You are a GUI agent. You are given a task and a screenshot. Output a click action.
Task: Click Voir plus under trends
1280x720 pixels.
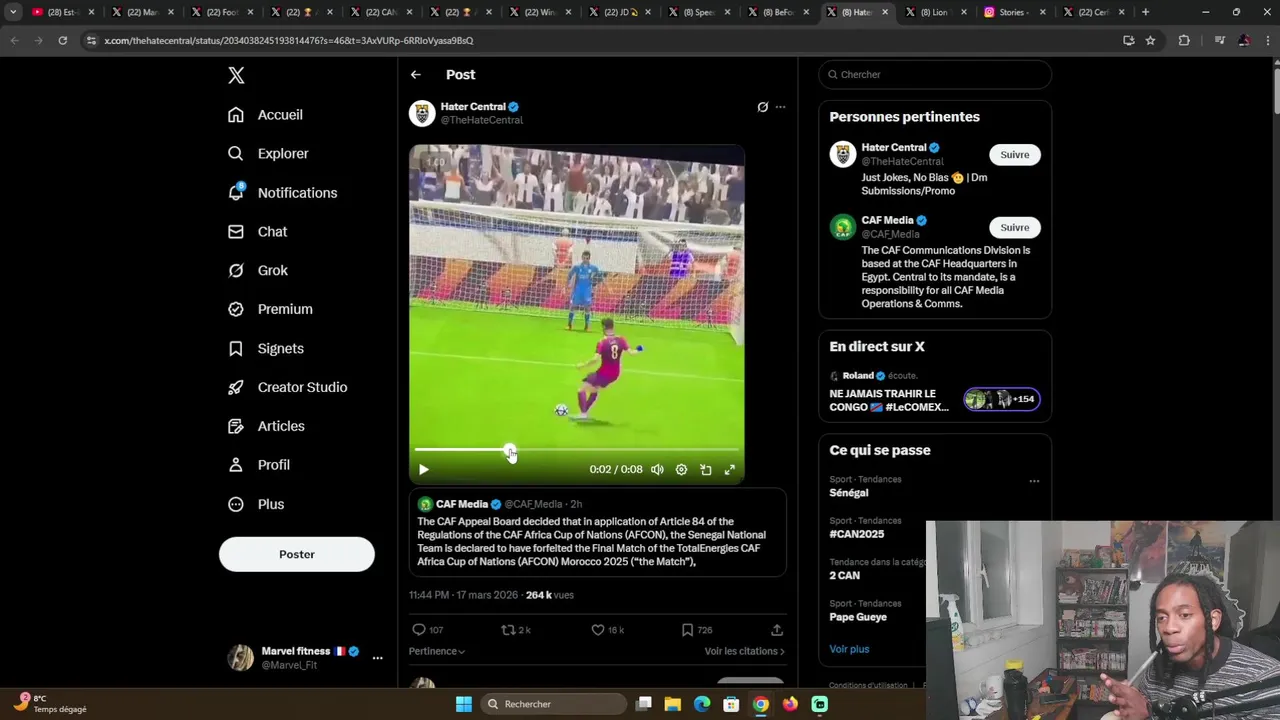tap(849, 649)
